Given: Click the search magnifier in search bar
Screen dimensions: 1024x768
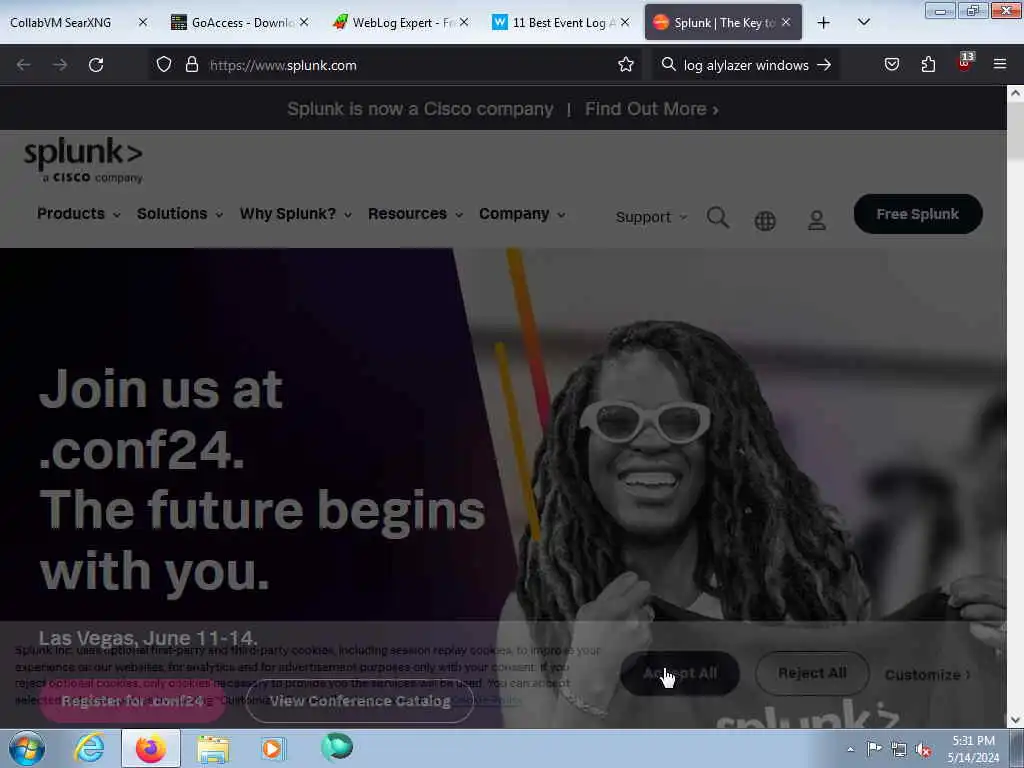Looking at the screenshot, I should [x=668, y=65].
